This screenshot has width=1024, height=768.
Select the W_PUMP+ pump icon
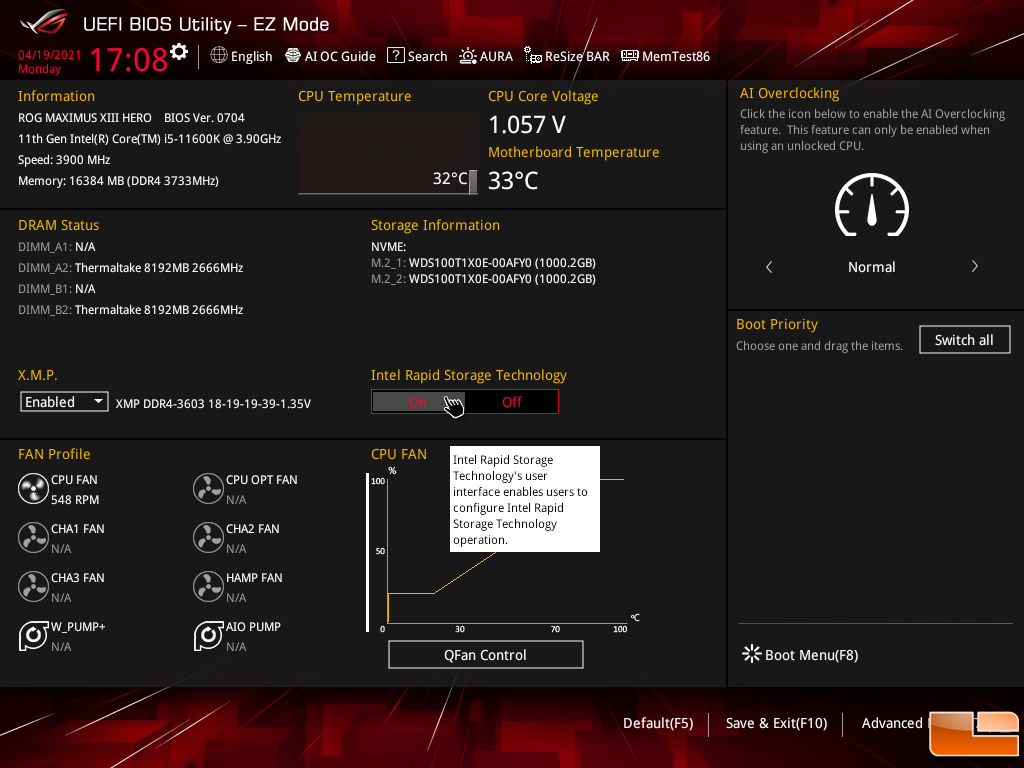point(33,636)
